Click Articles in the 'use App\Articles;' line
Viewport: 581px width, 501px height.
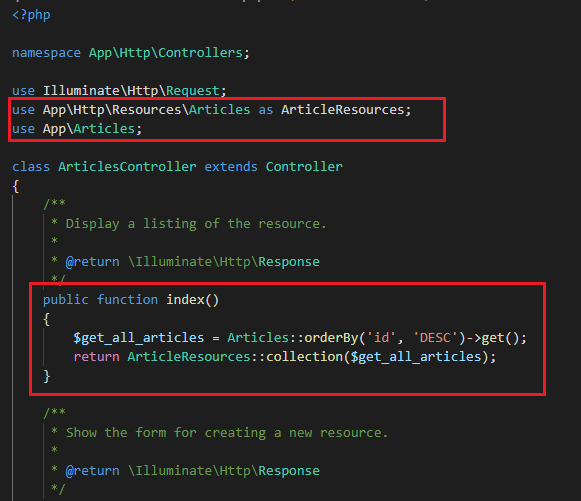pos(104,129)
